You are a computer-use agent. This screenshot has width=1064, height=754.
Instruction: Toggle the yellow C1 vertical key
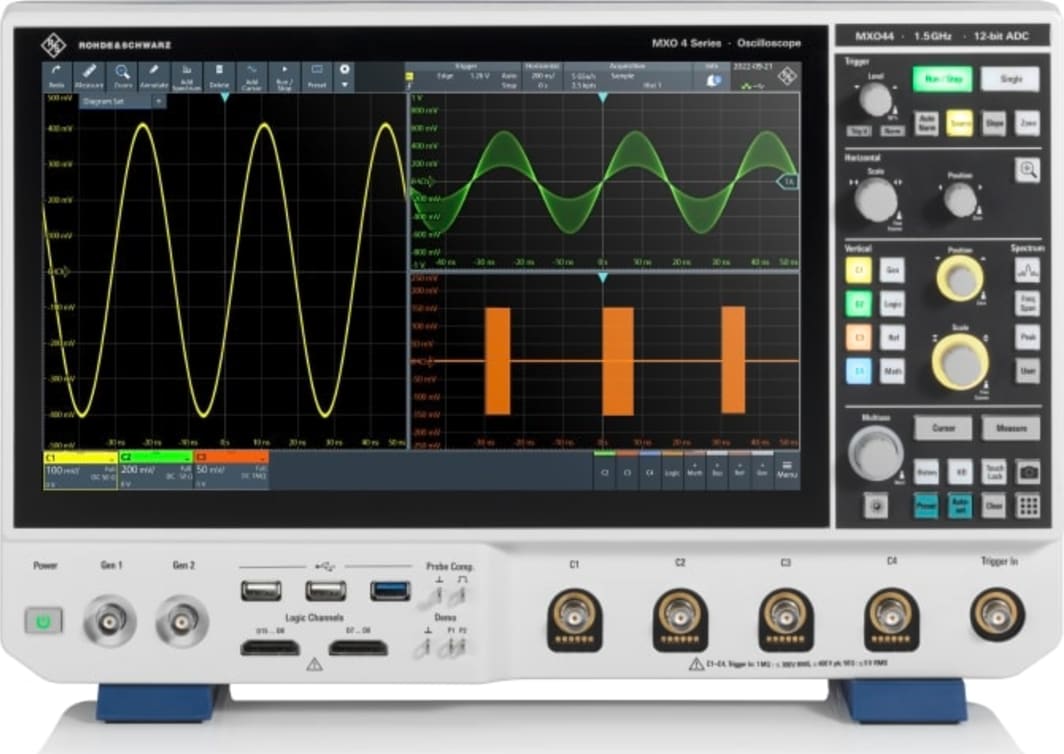point(858,270)
